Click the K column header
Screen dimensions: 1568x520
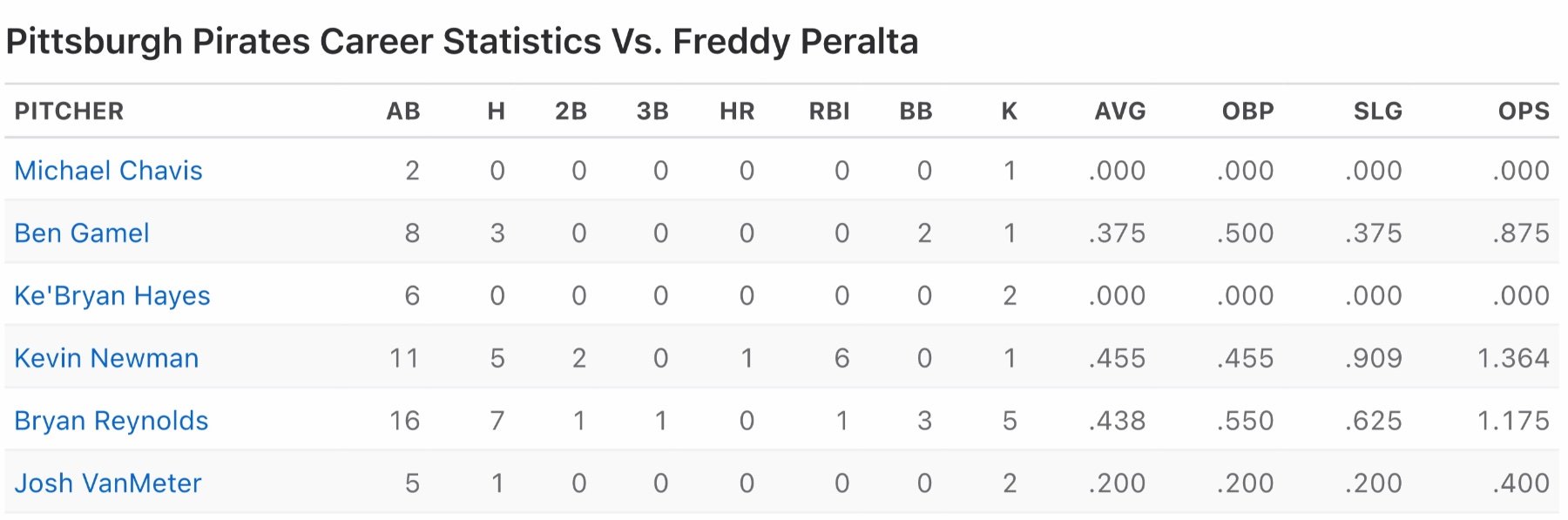click(x=1010, y=111)
